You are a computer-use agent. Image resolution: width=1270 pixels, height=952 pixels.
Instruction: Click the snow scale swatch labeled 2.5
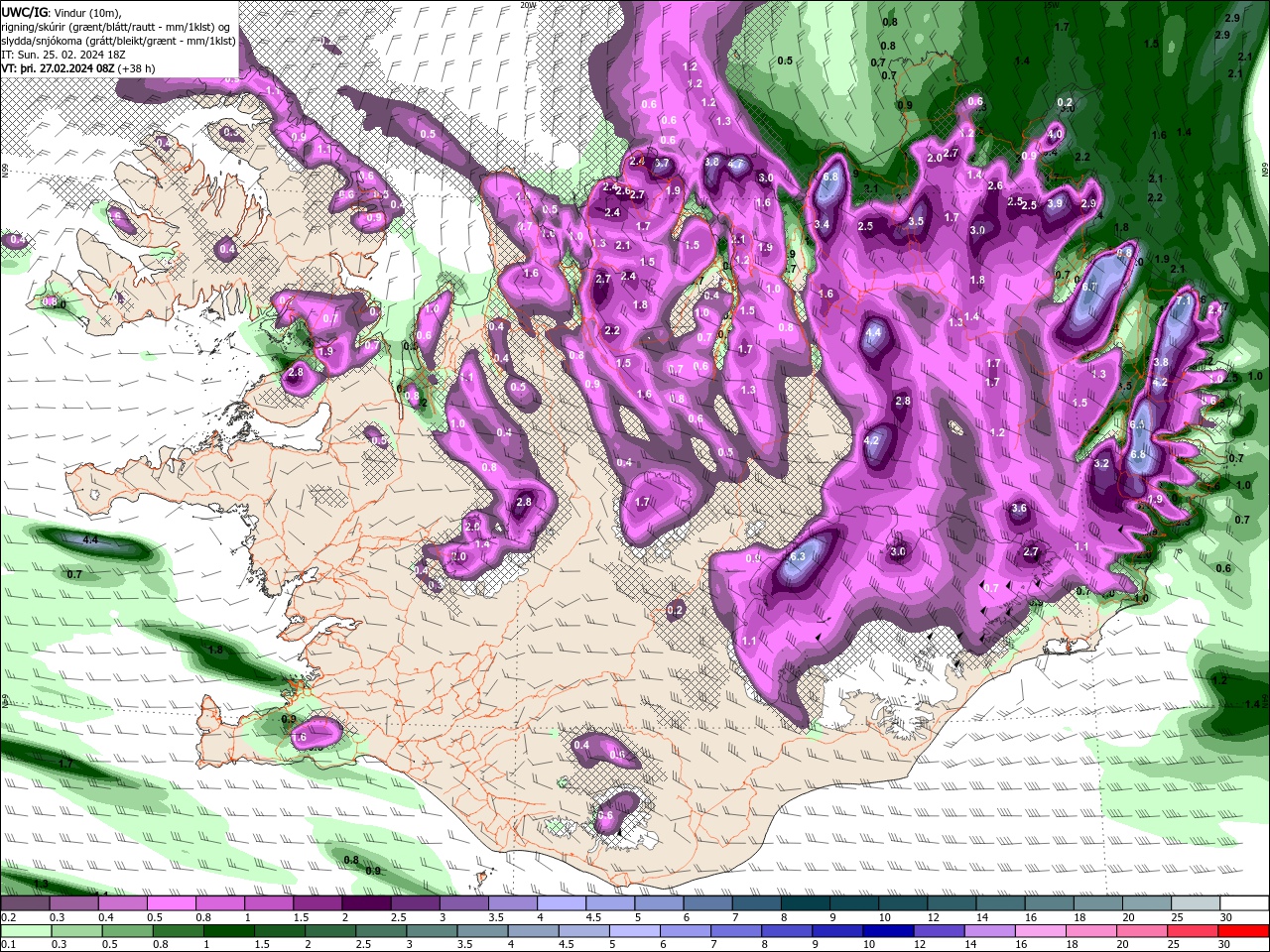(414, 903)
